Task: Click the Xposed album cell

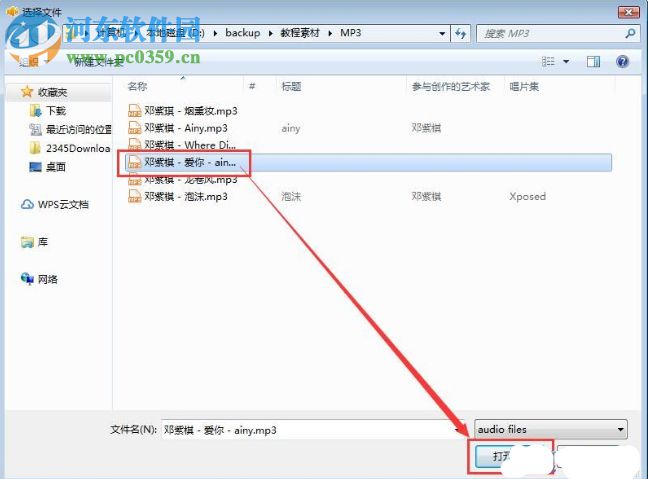Action: tap(527, 196)
